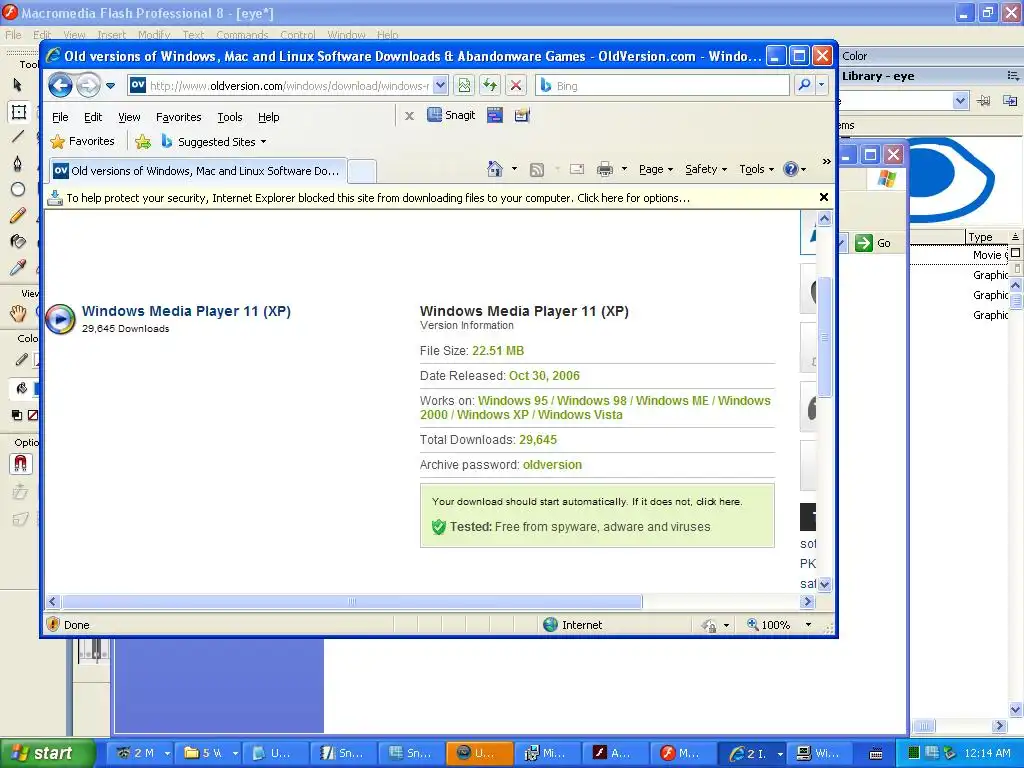Open the search provider dropdown
Image resolution: width=1024 pixels, height=768 pixels.
tap(822, 86)
